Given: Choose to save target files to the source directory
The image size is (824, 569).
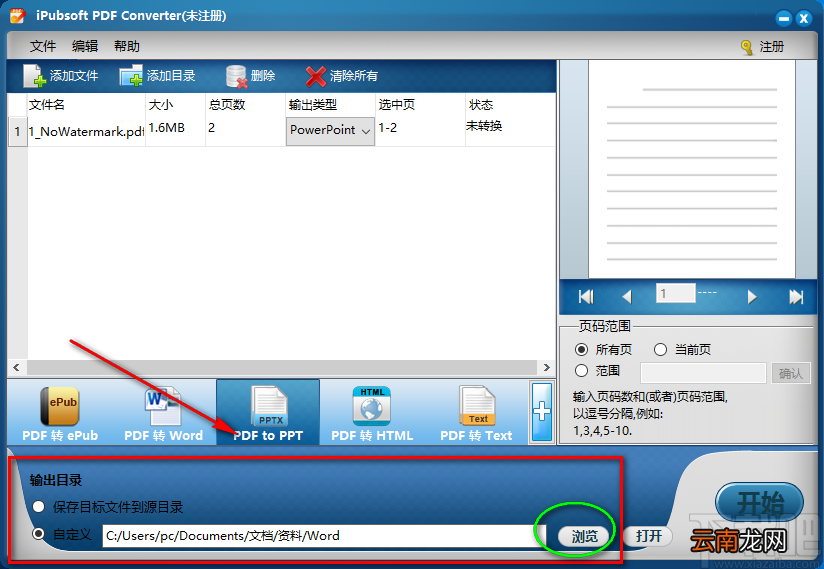Looking at the screenshot, I should (x=38, y=507).
